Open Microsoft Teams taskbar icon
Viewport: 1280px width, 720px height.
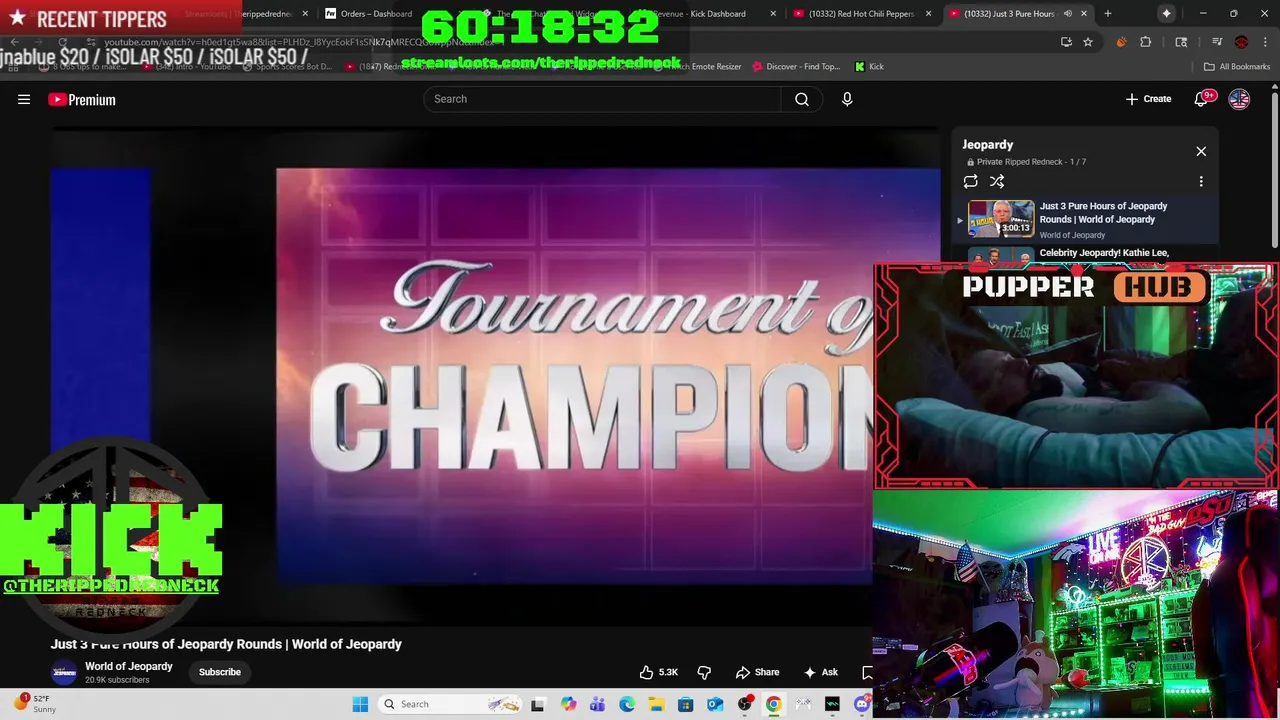pos(597,704)
